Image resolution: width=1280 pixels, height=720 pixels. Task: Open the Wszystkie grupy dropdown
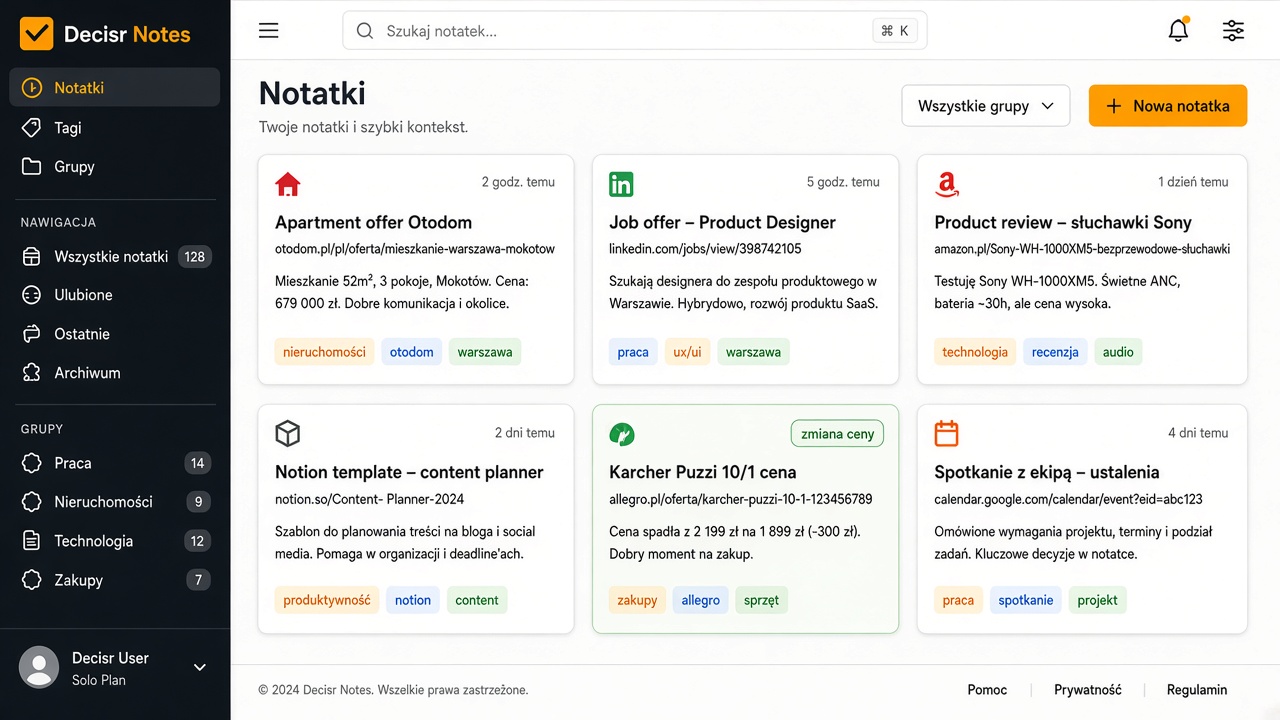click(x=986, y=106)
